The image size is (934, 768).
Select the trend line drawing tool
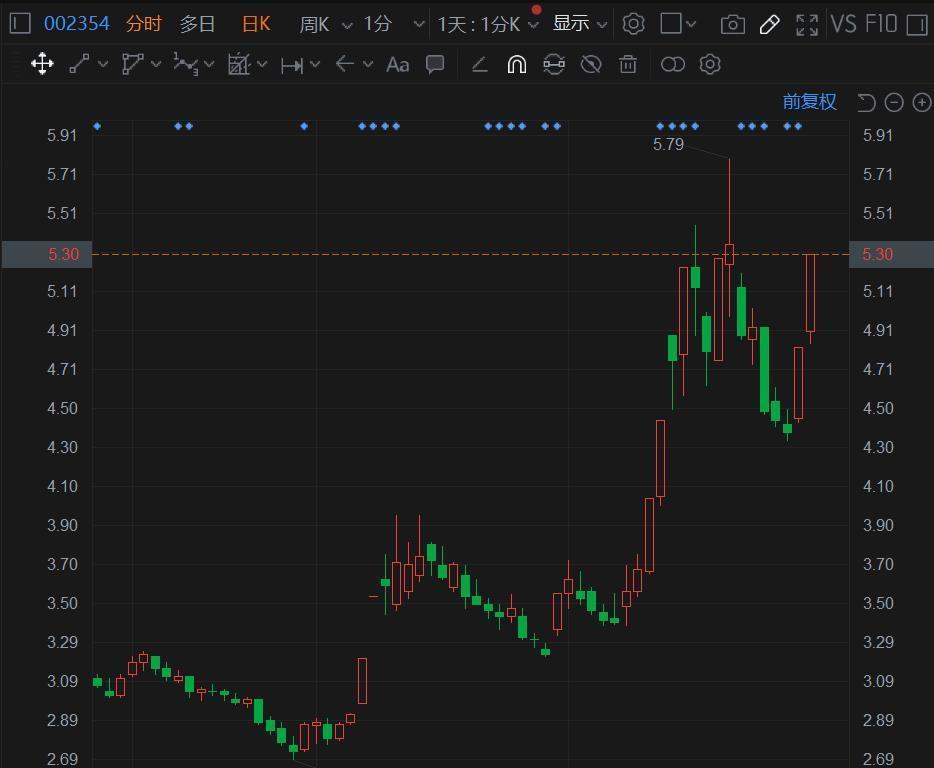[79, 64]
